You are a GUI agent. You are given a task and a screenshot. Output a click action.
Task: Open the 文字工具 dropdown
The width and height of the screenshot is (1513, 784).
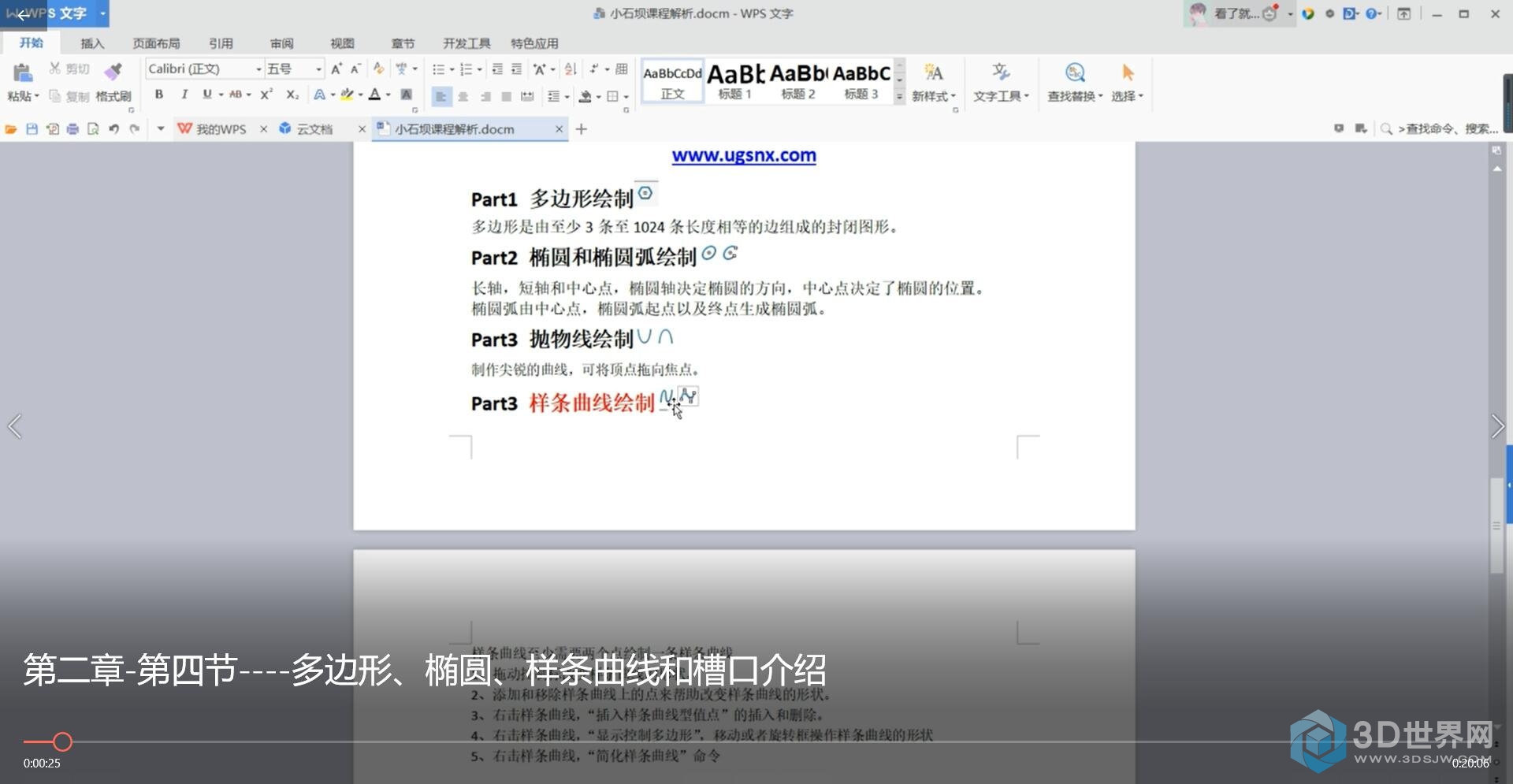tap(1001, 96)
